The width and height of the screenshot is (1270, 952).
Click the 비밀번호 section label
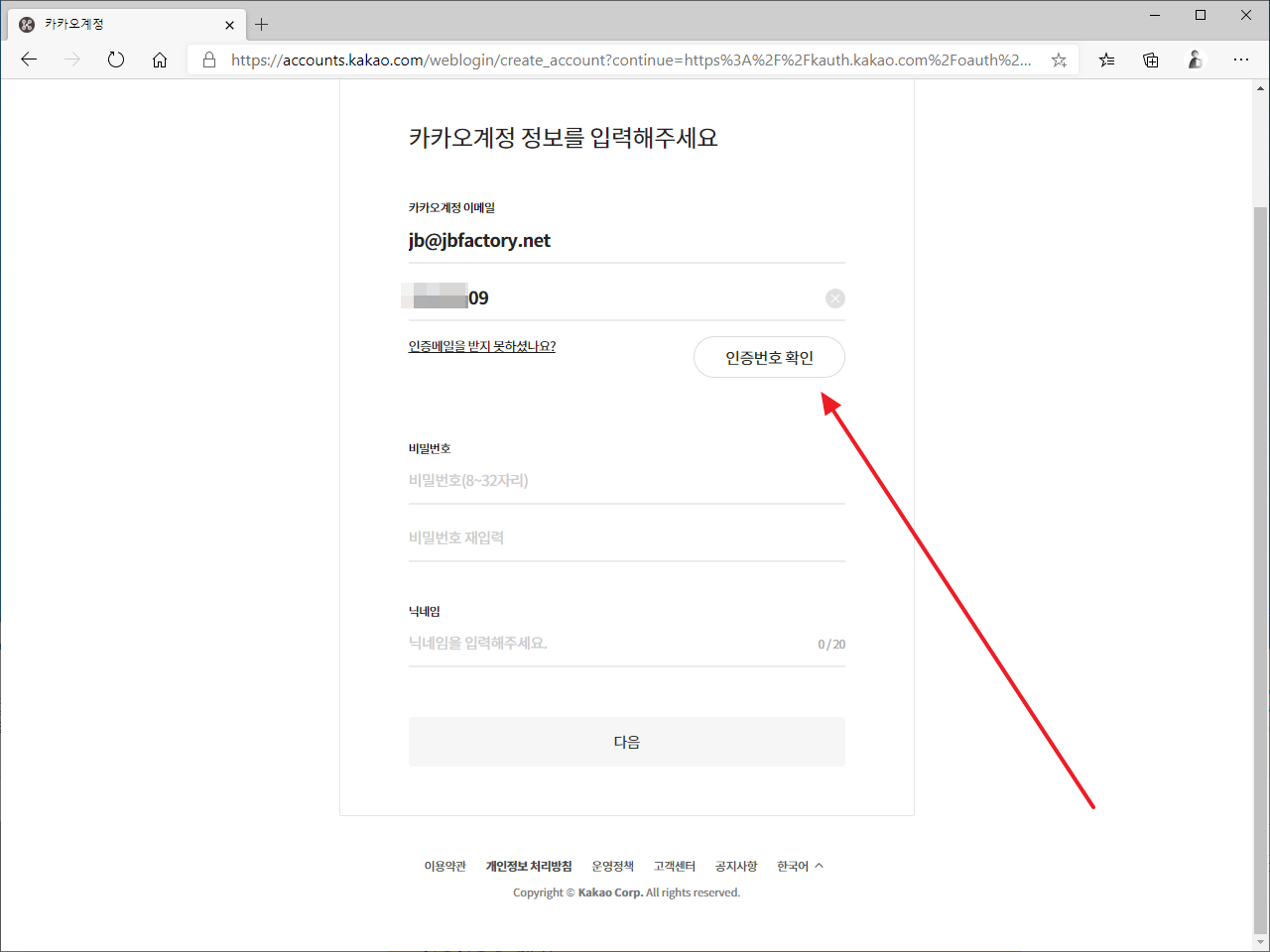pyautogui.click(x=430, y=448)
